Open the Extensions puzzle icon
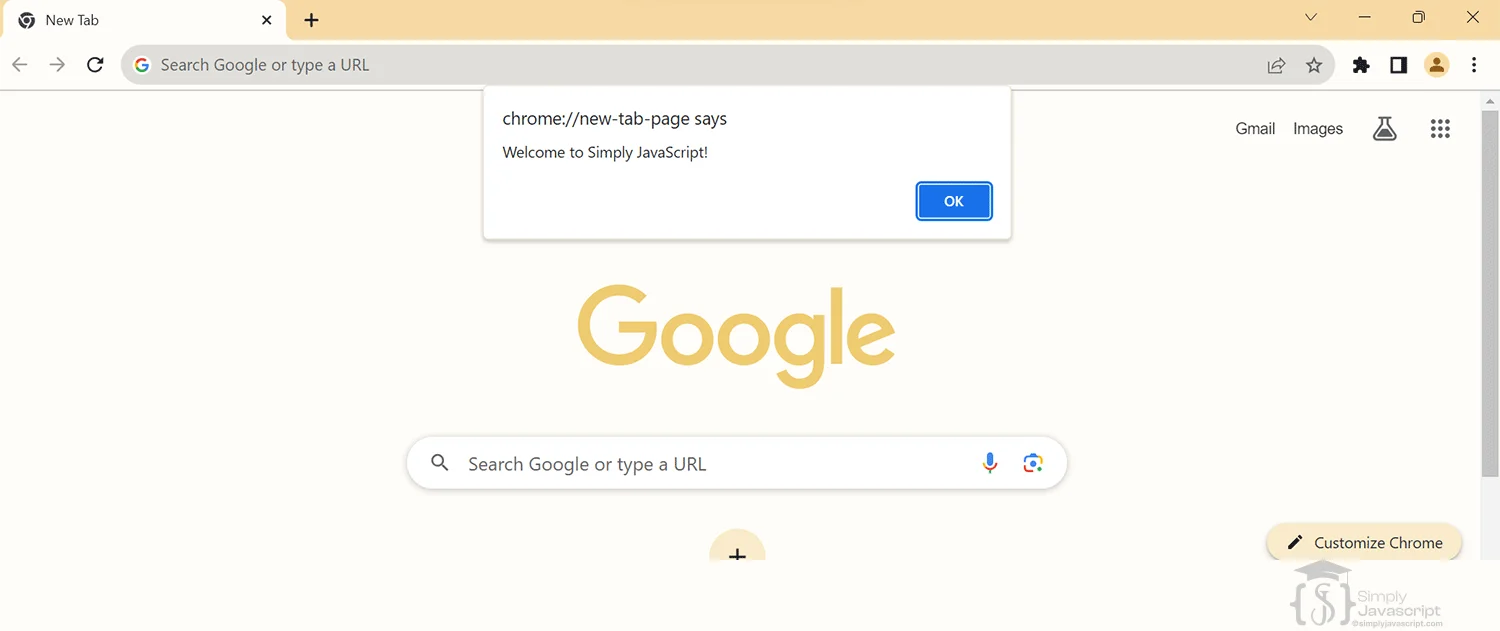Viewport: 1500px width, 631px height. point(1361,65)
